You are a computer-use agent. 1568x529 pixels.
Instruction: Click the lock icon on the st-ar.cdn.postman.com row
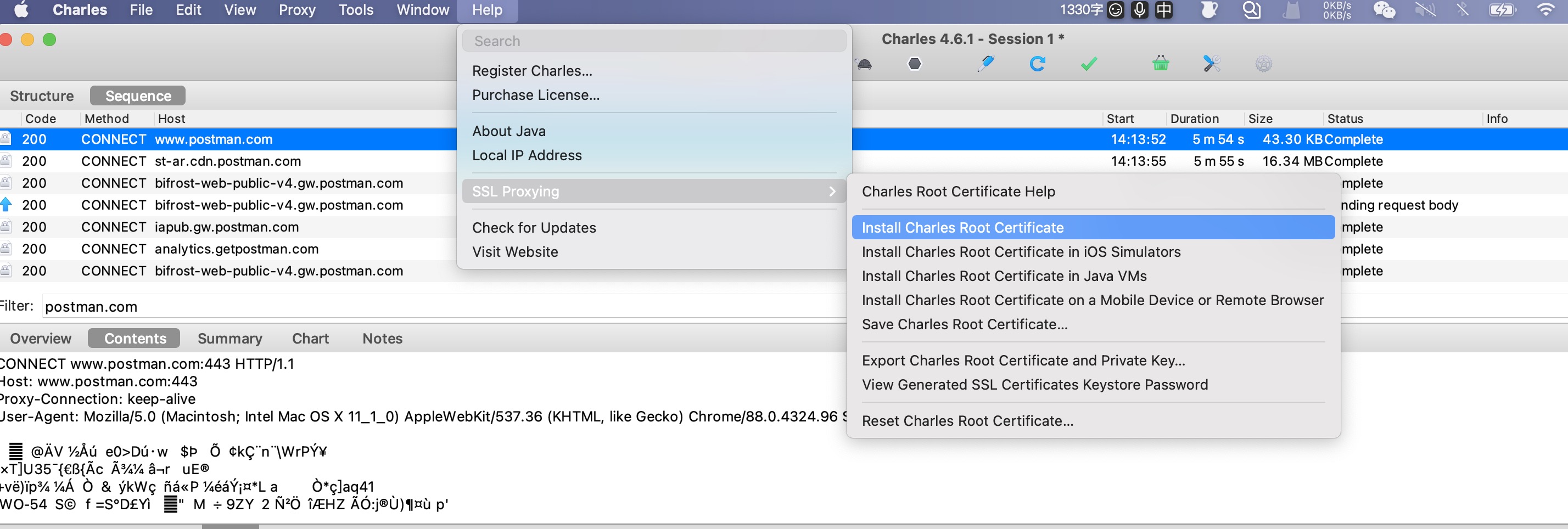(5, 161)
